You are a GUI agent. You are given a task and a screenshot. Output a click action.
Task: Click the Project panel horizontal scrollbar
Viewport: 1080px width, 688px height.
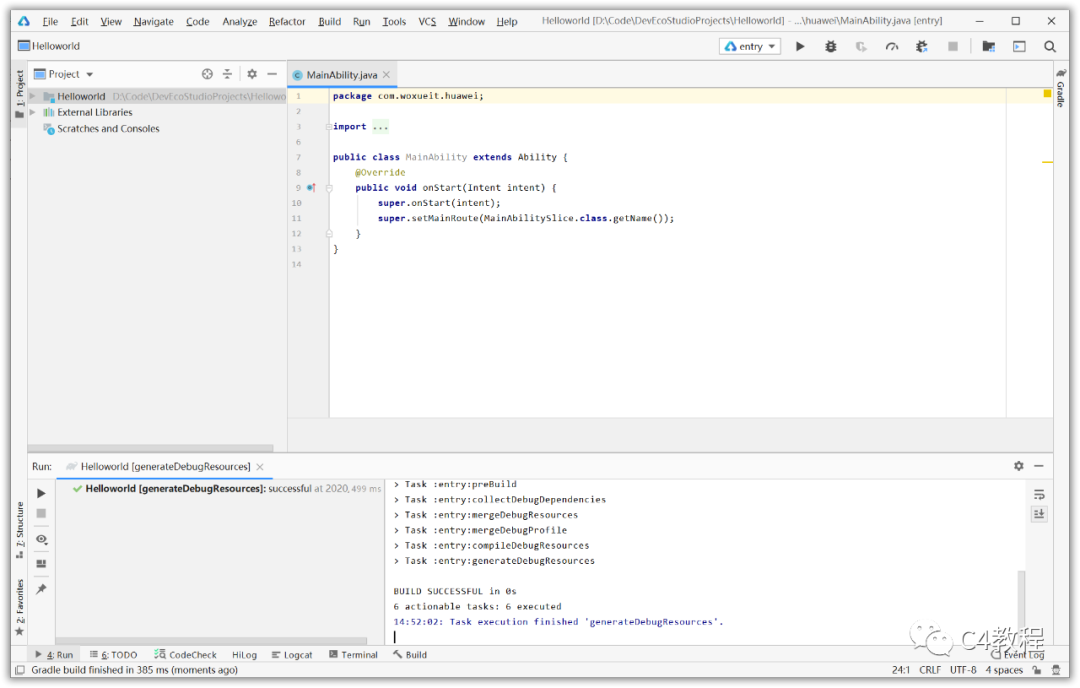(x=151, y=448)
